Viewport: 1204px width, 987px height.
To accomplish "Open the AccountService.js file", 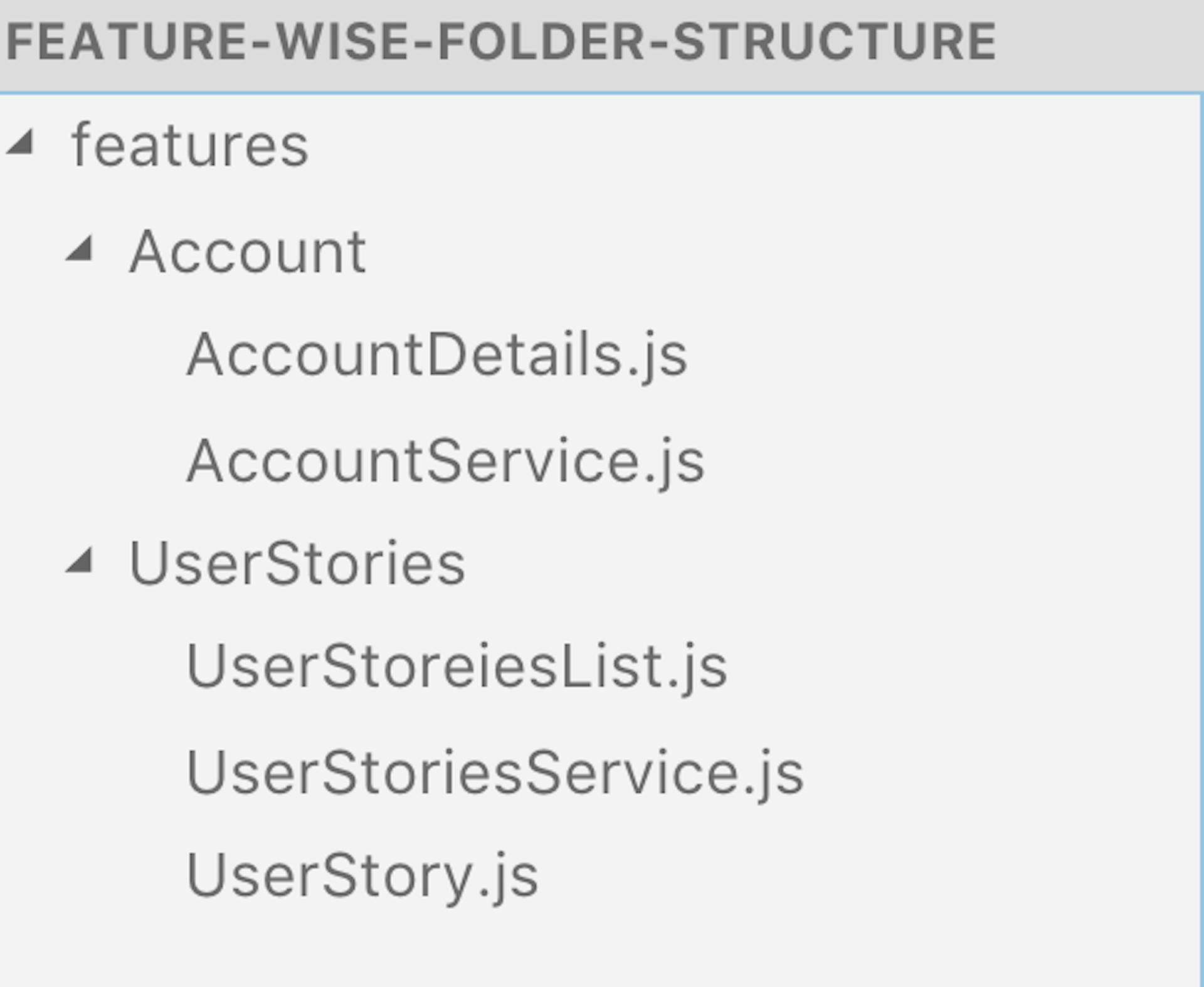I will point(445,462).
